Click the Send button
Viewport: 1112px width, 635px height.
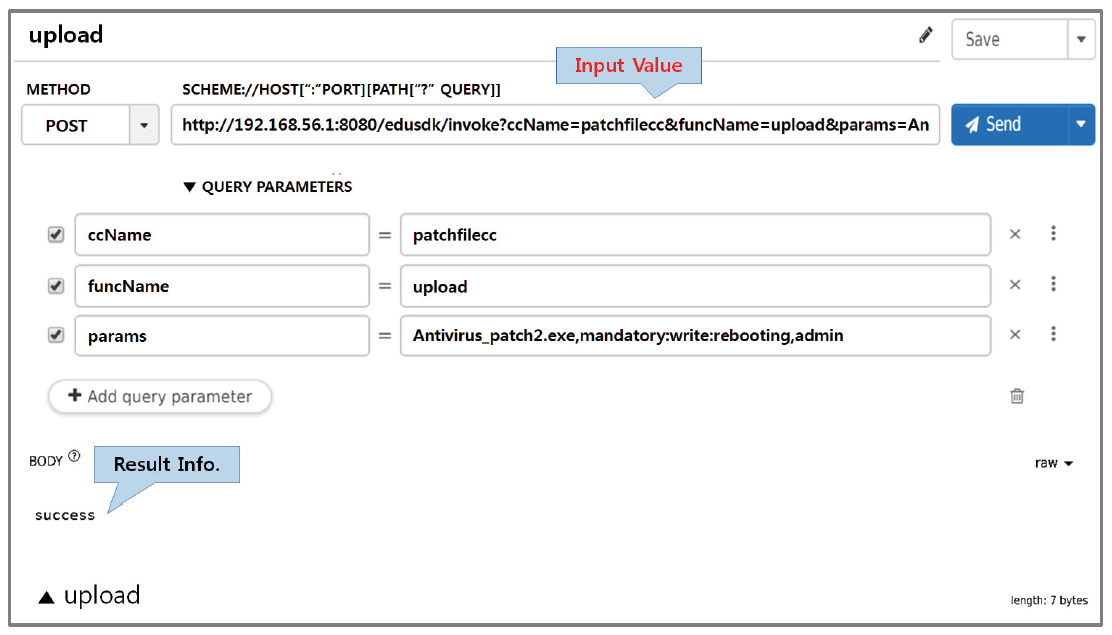pyautogui.click(x=1008, y=125)
